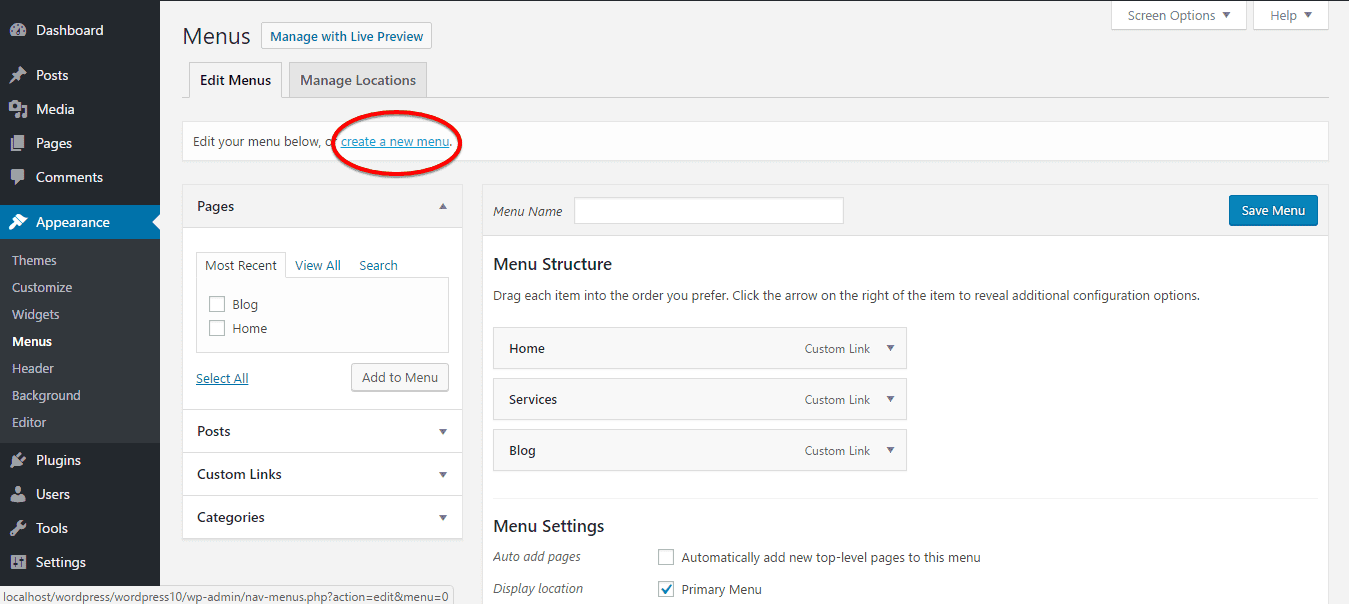Open Media via its sidebar icon
The image size is (1349, 604).
pyautogui.click(x=18, y=110)
